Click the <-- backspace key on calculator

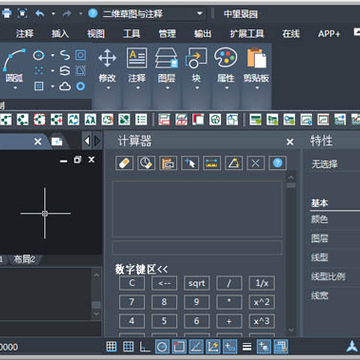(x=164, y=283)
